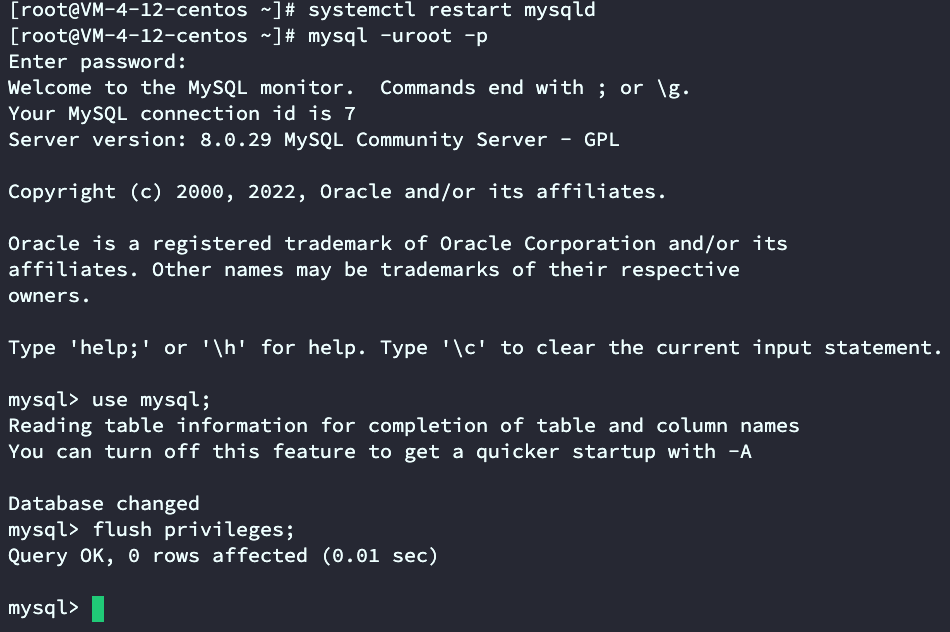Click the MySQL connection id line
Screen dimensions: 950x632
pyautogui.click(x=181, y=114)
